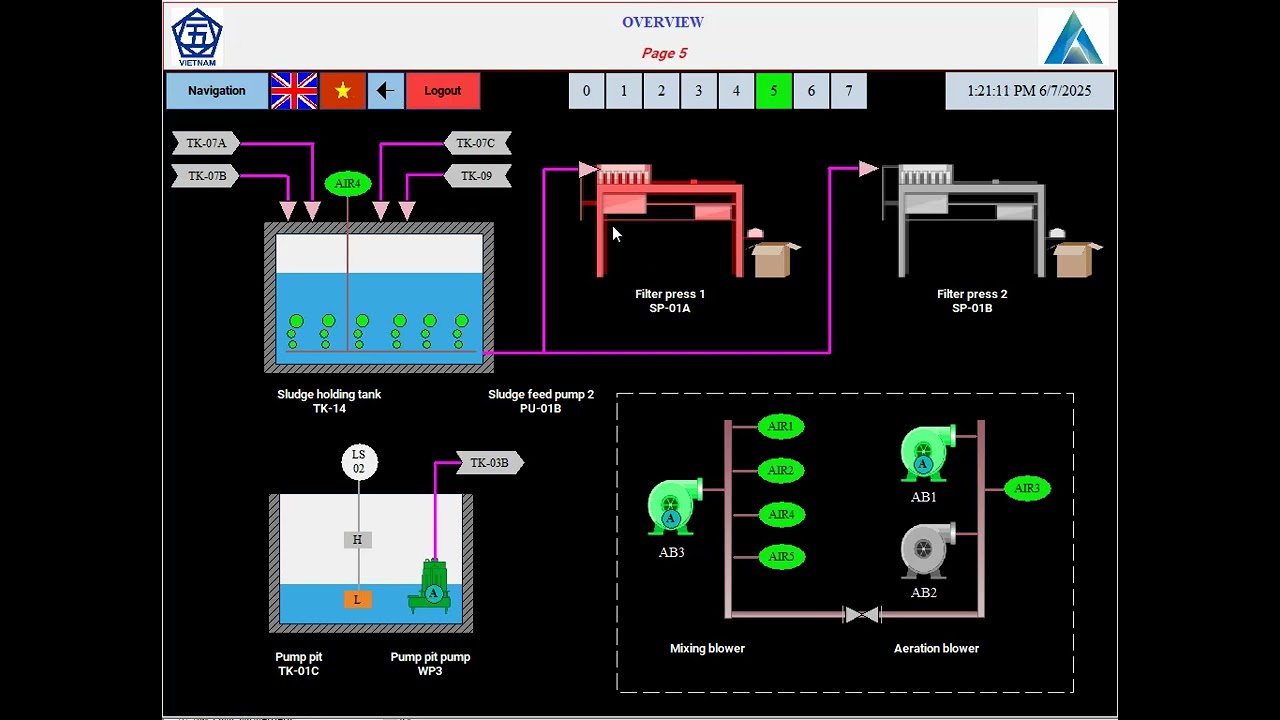Select the AB3 mixing blower icon
1280x720 pixels.
[673, 507]
